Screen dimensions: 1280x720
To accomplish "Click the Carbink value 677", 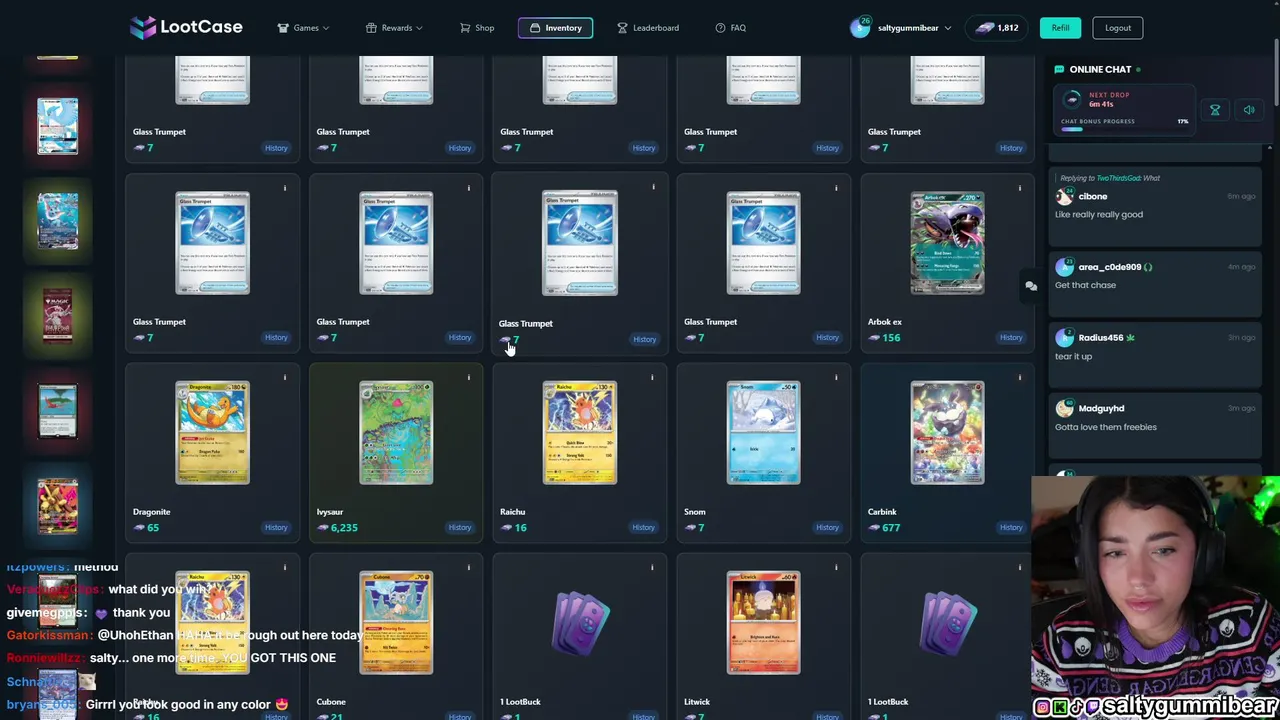I will click(x=884, y=528).
